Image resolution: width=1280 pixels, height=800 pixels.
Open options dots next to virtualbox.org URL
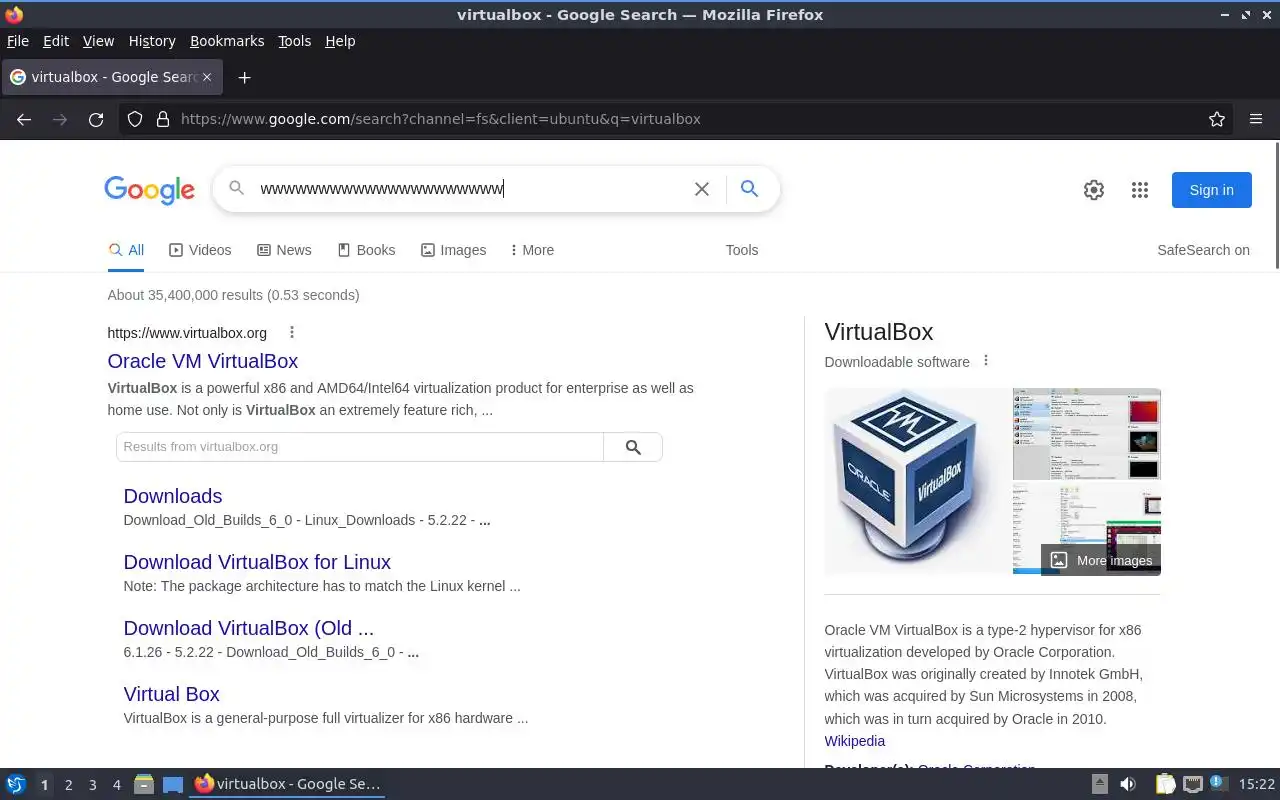pos(292,332)
